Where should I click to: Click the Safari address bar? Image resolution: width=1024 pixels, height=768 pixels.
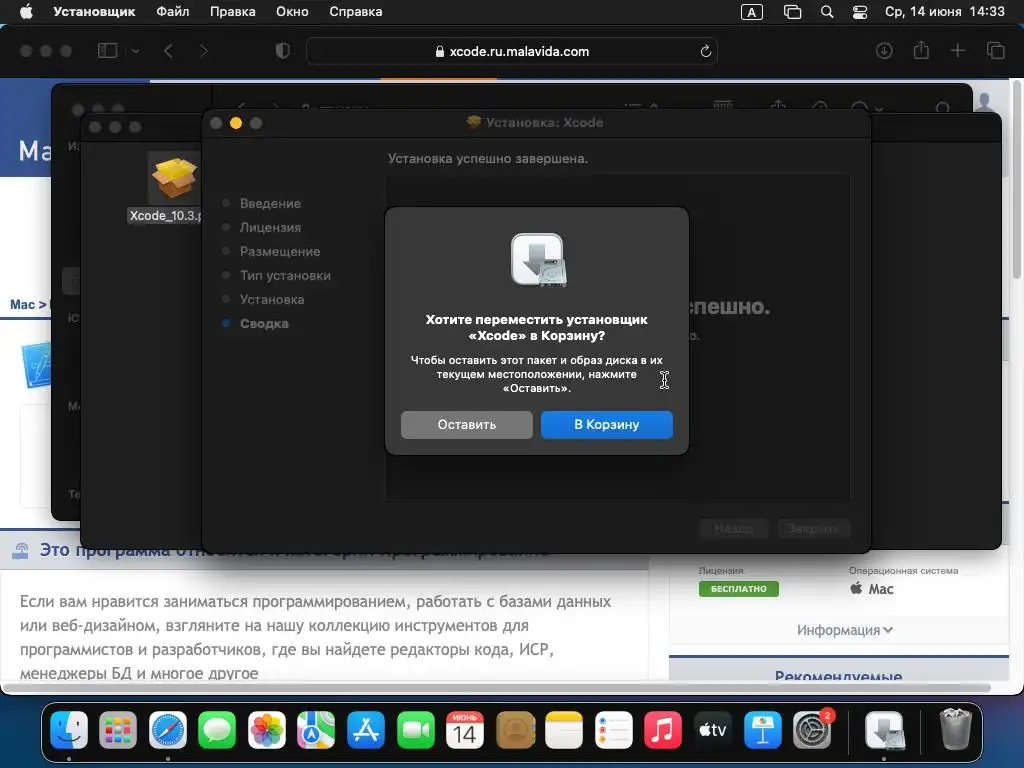click(x=511, y=51)
